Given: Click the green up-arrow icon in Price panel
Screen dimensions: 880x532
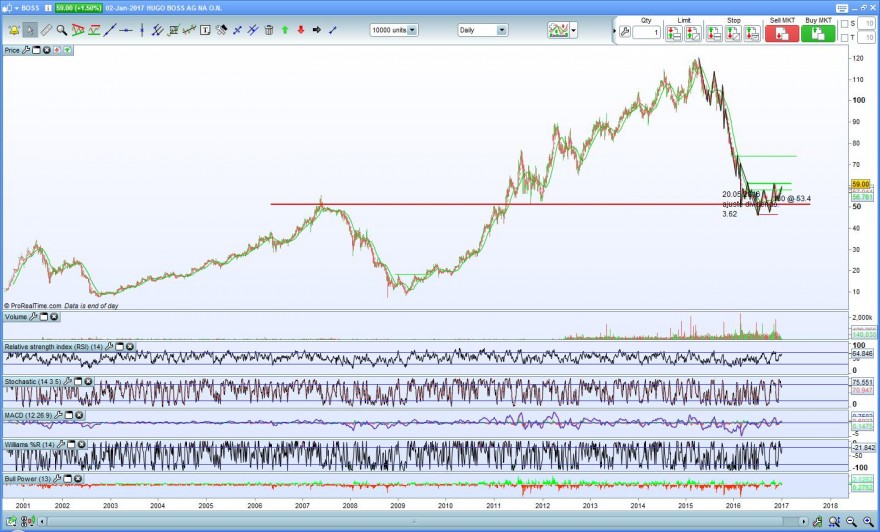Looking at the screenshot, I should click(x=67, y=50).
